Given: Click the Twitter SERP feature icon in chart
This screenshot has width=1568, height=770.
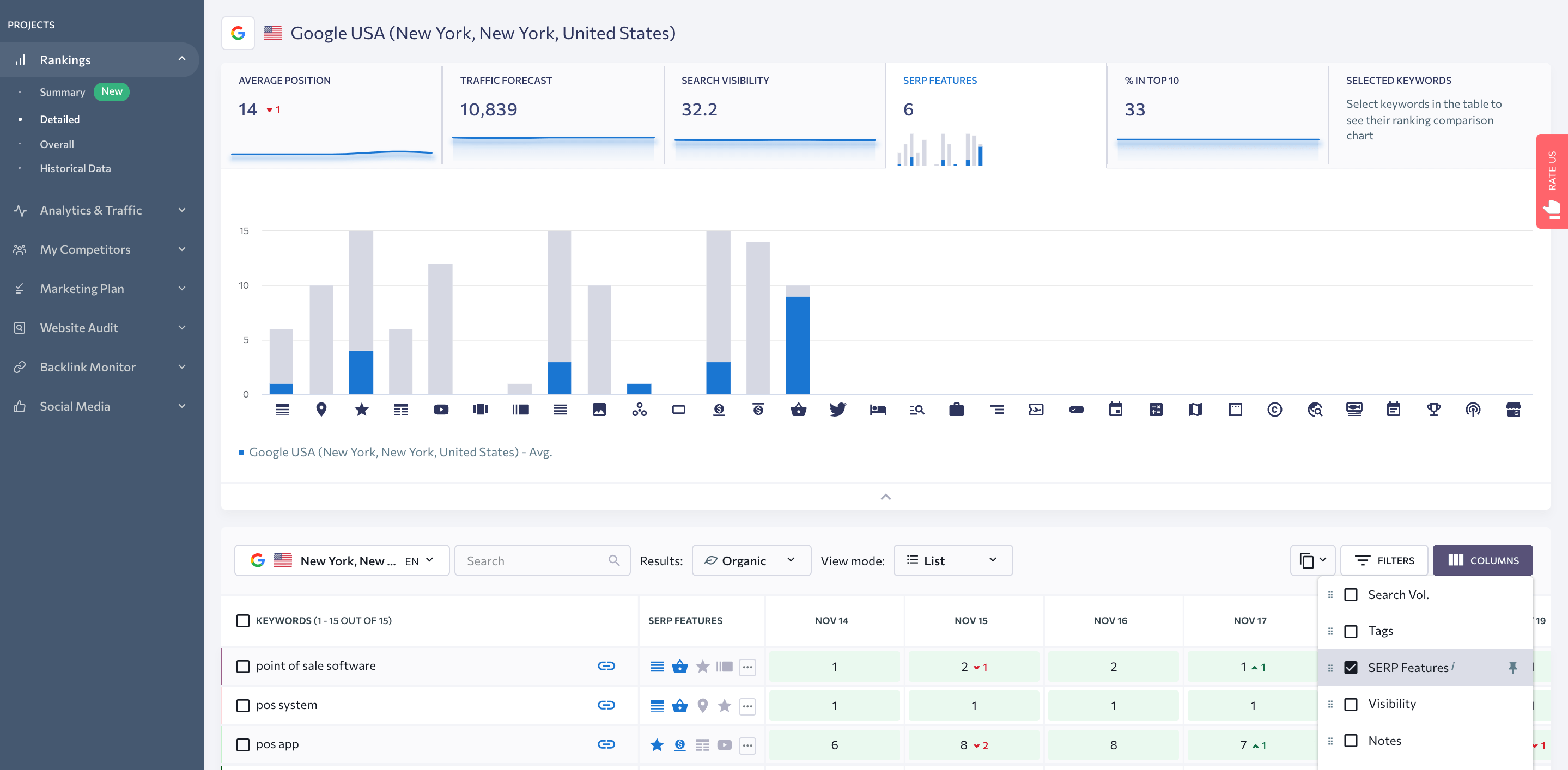Looking at the screenshot, I should tap(837, 409).
